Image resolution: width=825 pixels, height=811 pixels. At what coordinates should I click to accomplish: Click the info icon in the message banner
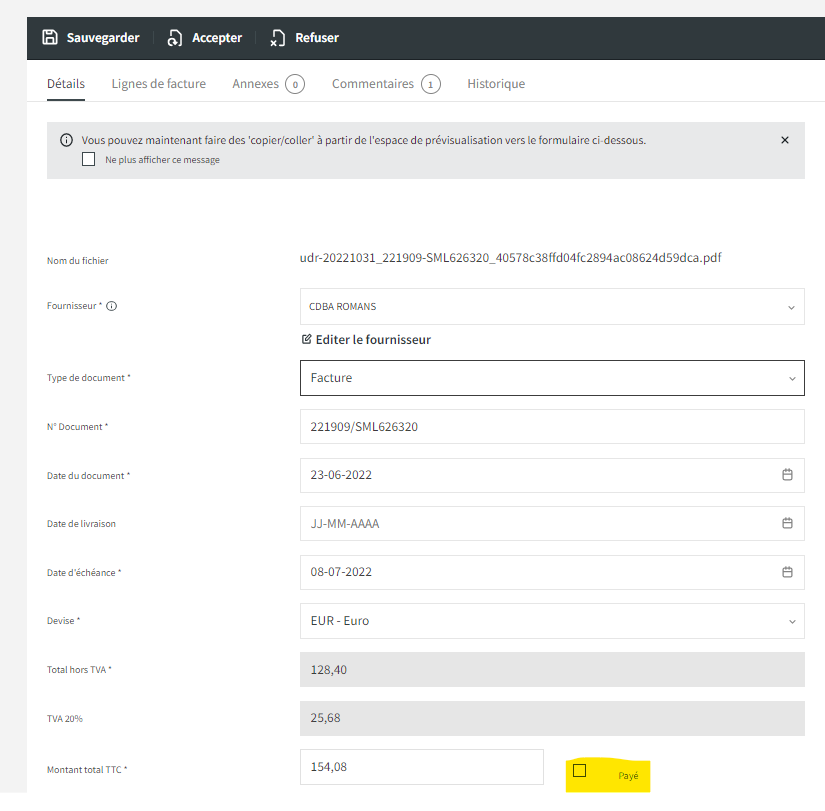point(66,140)
